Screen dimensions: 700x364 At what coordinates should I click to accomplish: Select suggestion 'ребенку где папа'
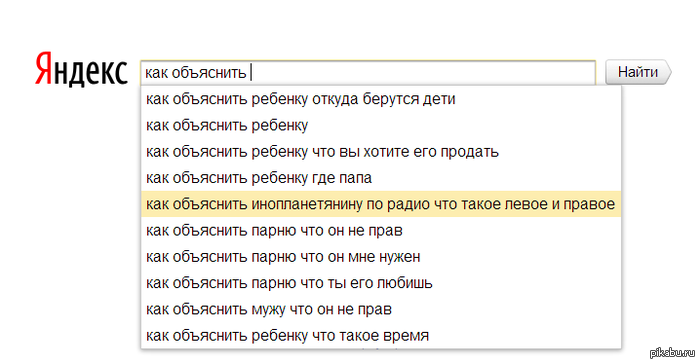[381, 178]
